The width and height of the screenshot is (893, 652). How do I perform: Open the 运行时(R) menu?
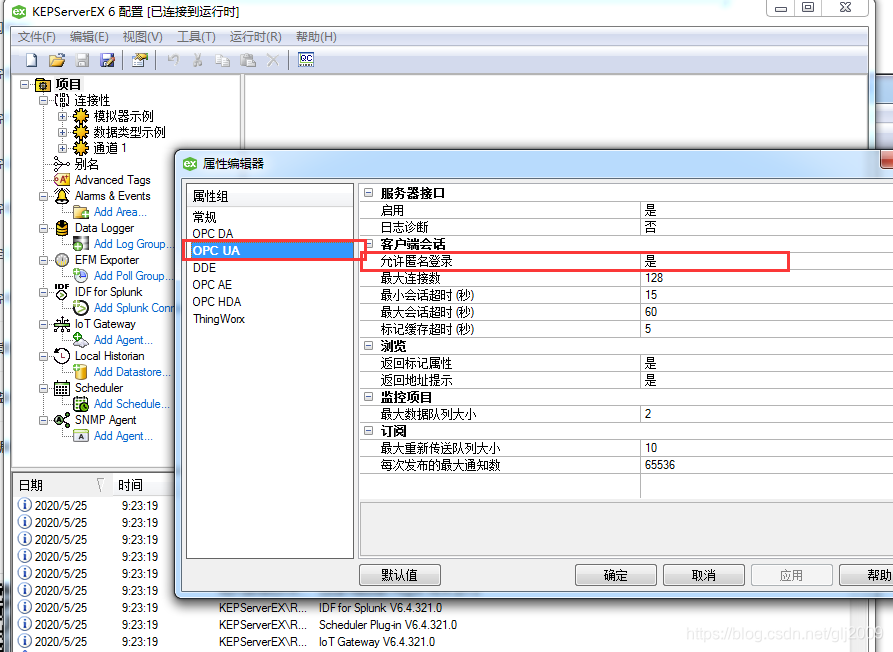click(x=256, y=37)
